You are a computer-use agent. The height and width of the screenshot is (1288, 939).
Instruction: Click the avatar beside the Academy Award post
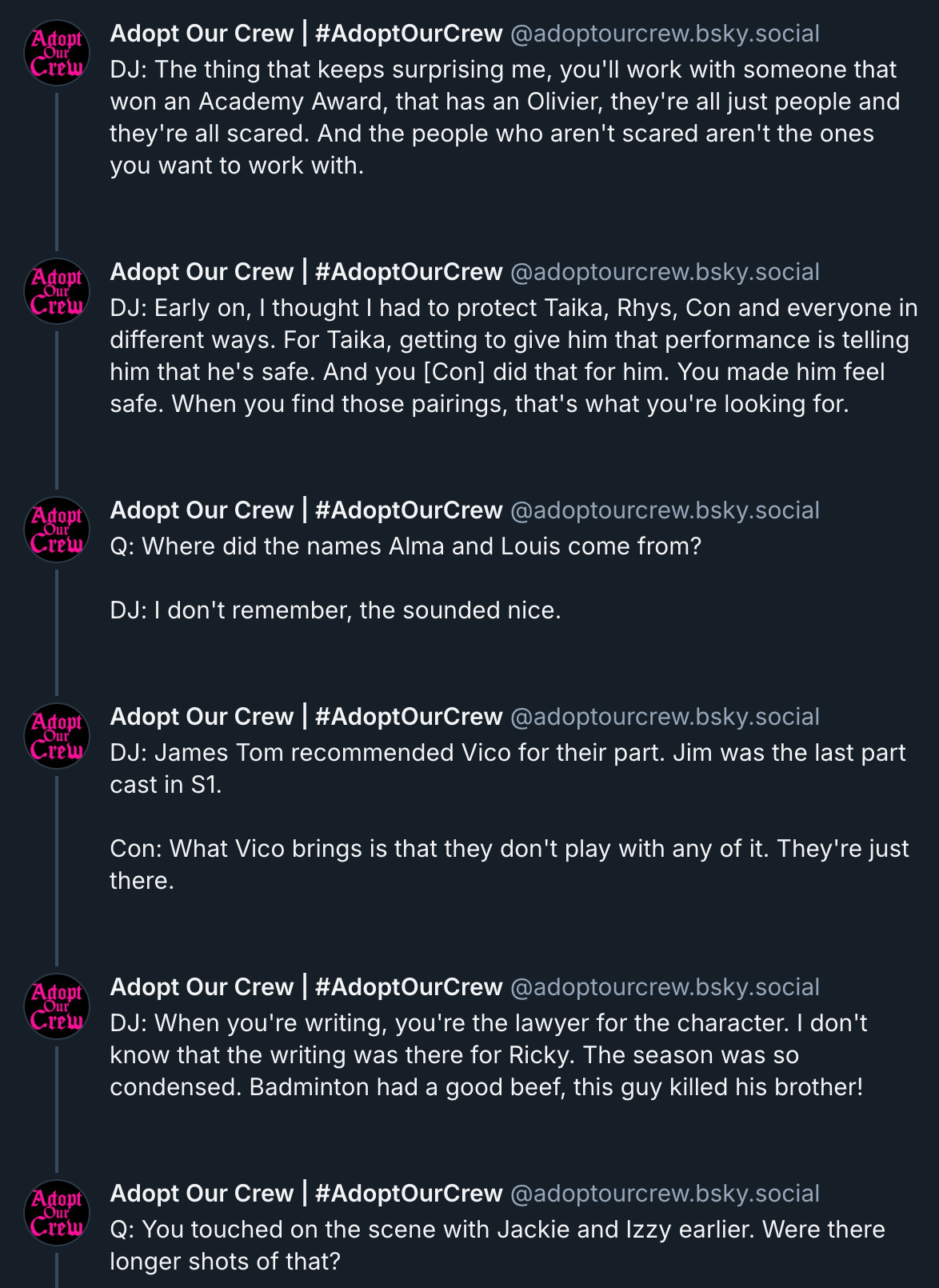point(56,53)
